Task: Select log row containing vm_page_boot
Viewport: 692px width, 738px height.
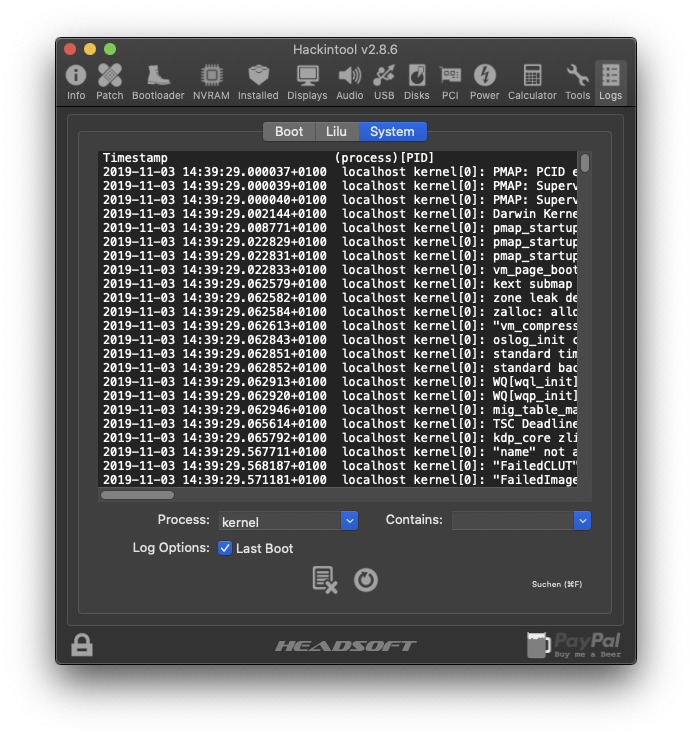Action: (338, 270)
